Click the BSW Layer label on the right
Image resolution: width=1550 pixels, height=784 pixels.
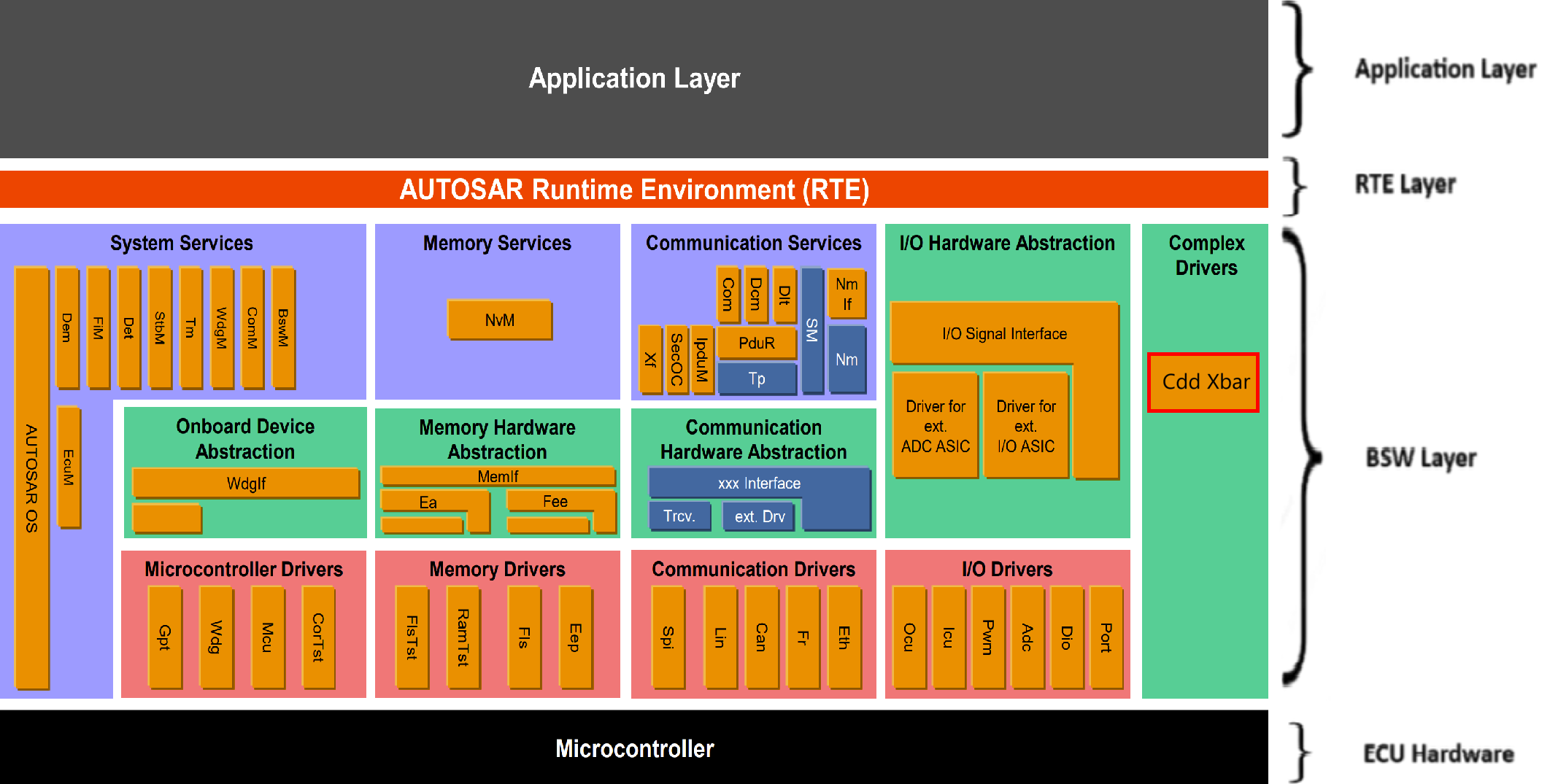tap(1420, 458)
